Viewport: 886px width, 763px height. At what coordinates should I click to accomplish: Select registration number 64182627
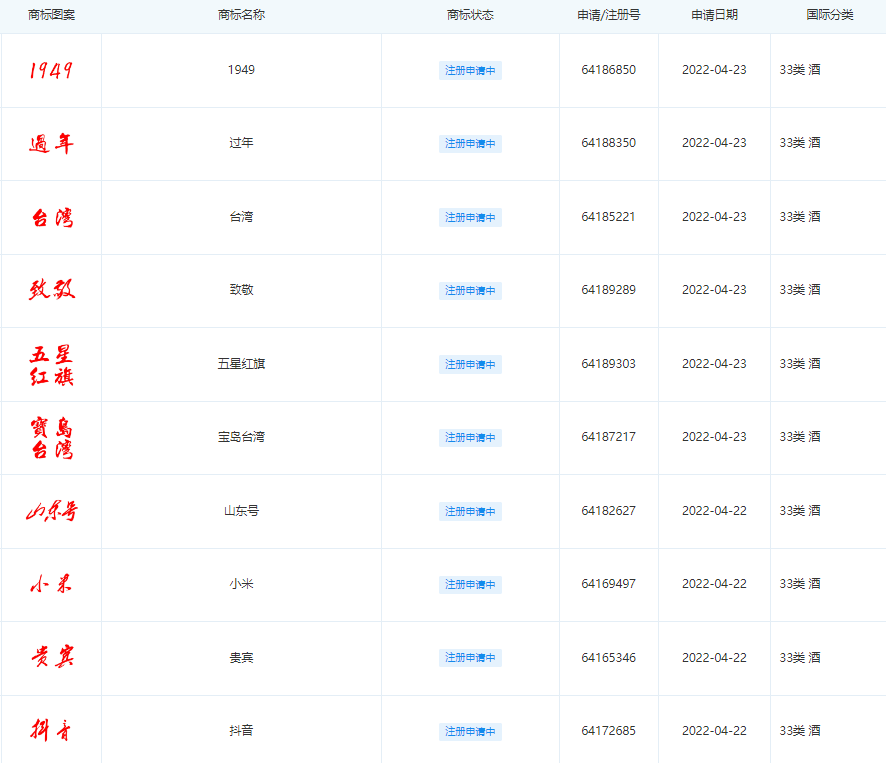[609, 511]
